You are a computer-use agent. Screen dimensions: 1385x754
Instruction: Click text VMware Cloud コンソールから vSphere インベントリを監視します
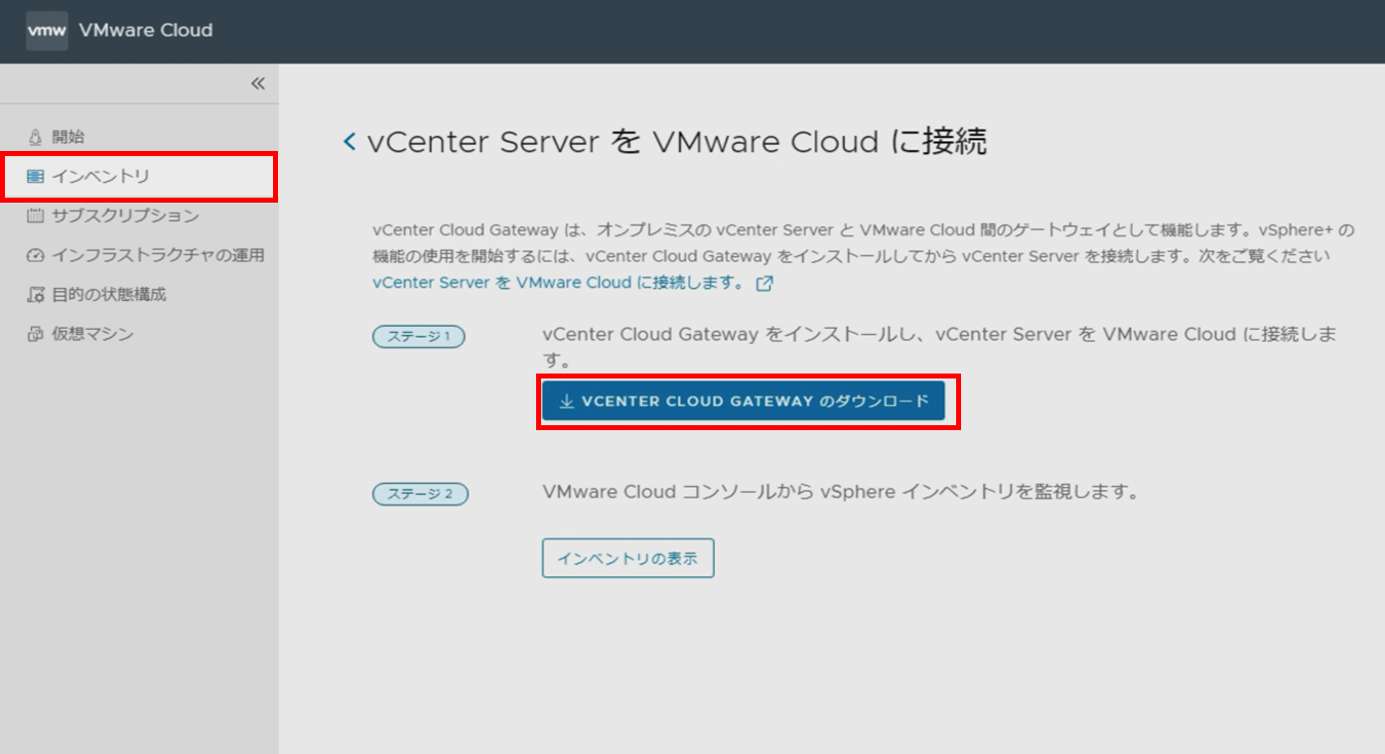[x=841, y=492]
